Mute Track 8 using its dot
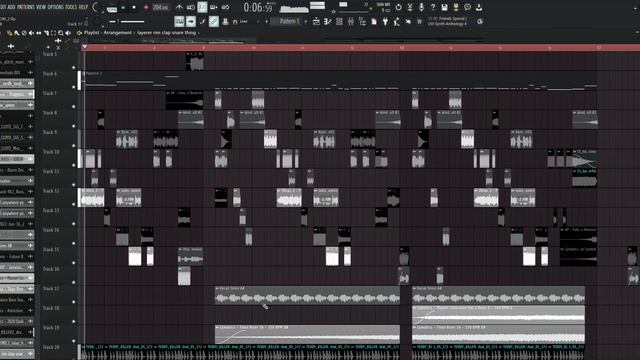This screenshot has height=360, width=640. click(x=74, y=126)
